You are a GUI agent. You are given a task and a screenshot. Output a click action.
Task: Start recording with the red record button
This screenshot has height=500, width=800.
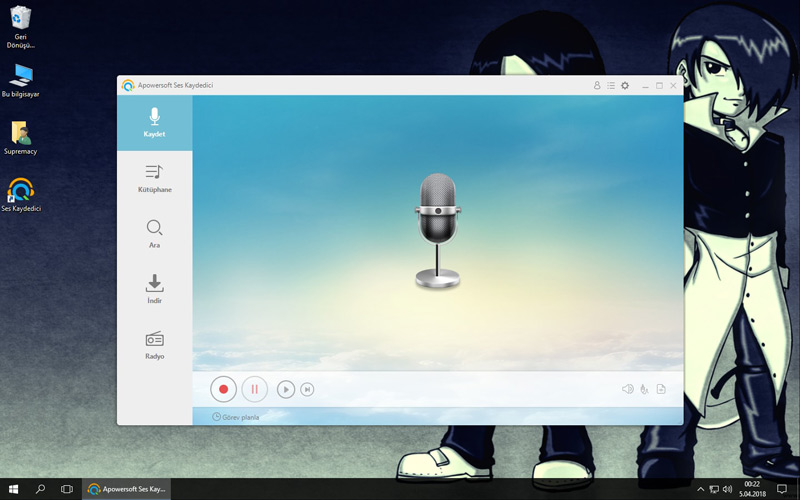click(223, 389)
